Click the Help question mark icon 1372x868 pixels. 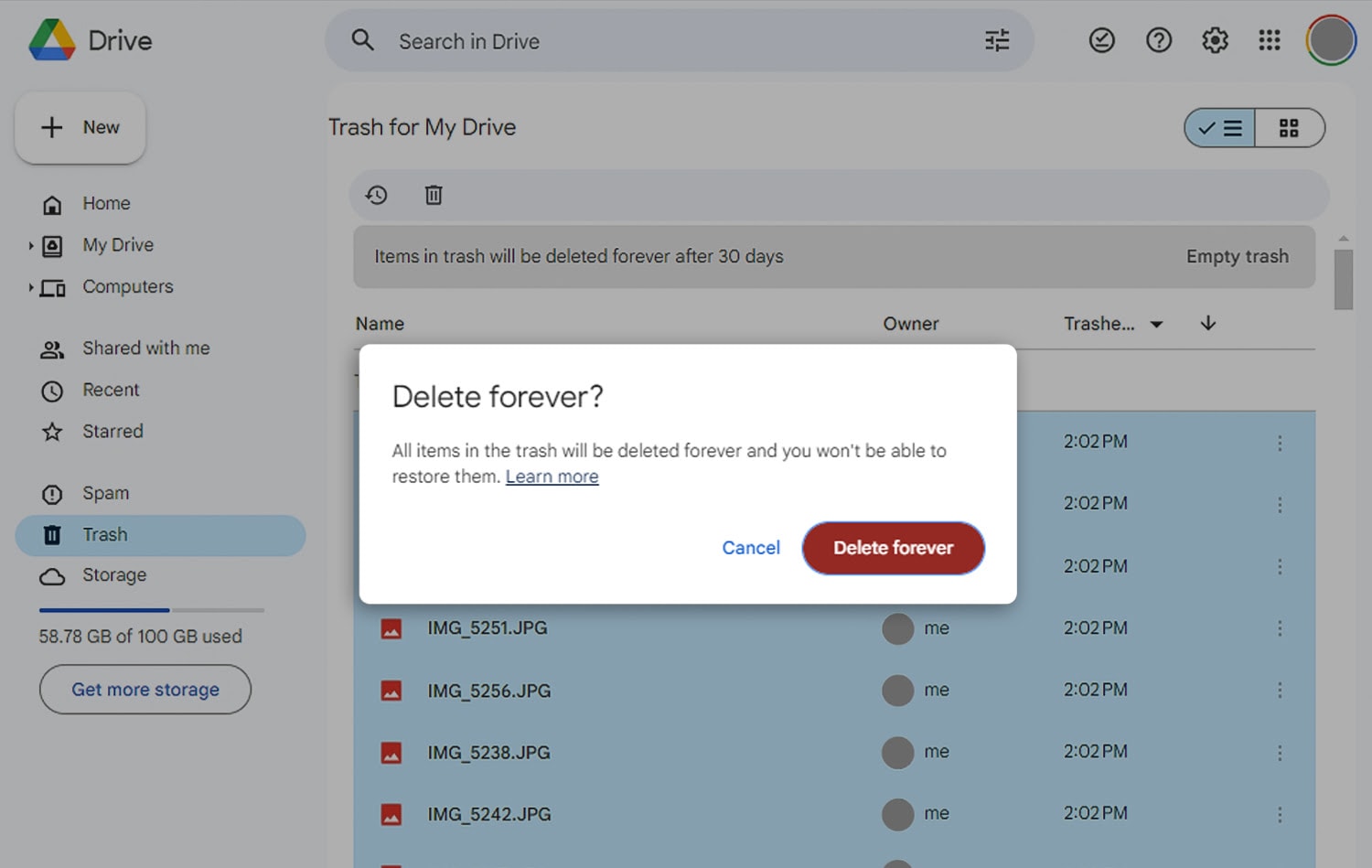[x=1158, y=40]
